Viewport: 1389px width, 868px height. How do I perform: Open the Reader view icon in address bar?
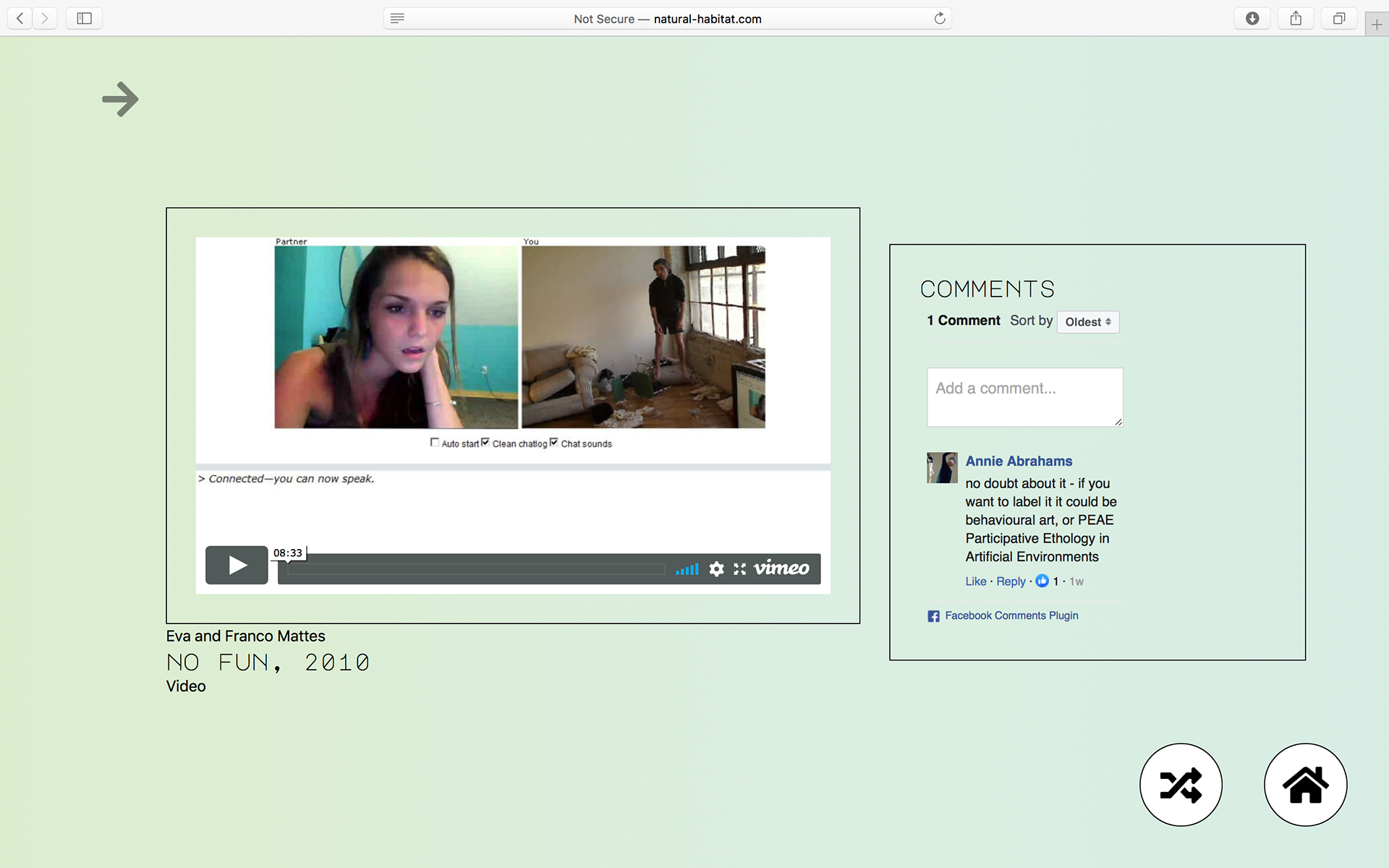pyautogui.click(x=397, y=18)
